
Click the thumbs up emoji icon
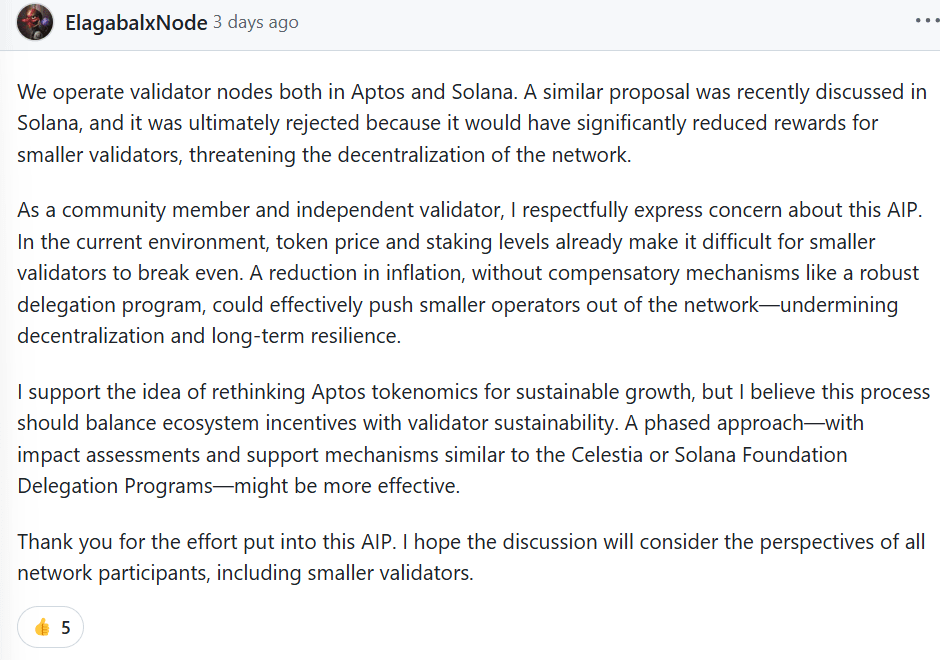click(42, 628)
